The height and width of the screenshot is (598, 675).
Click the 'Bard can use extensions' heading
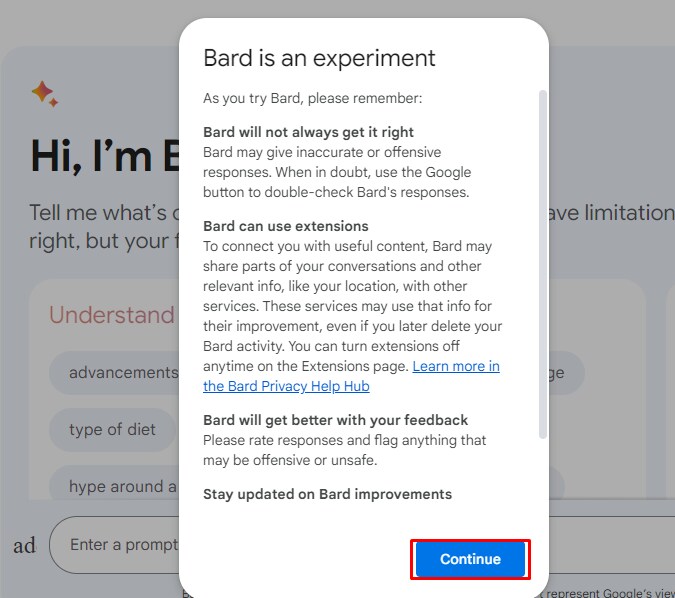point(286,226)
